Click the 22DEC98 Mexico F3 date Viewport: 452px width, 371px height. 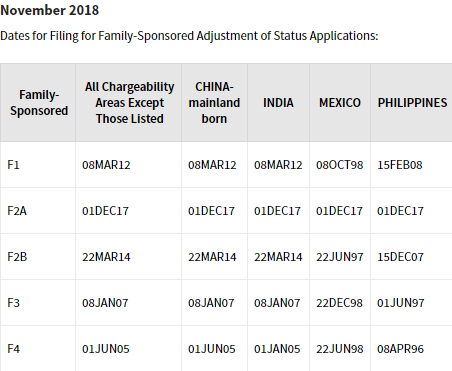339,303
